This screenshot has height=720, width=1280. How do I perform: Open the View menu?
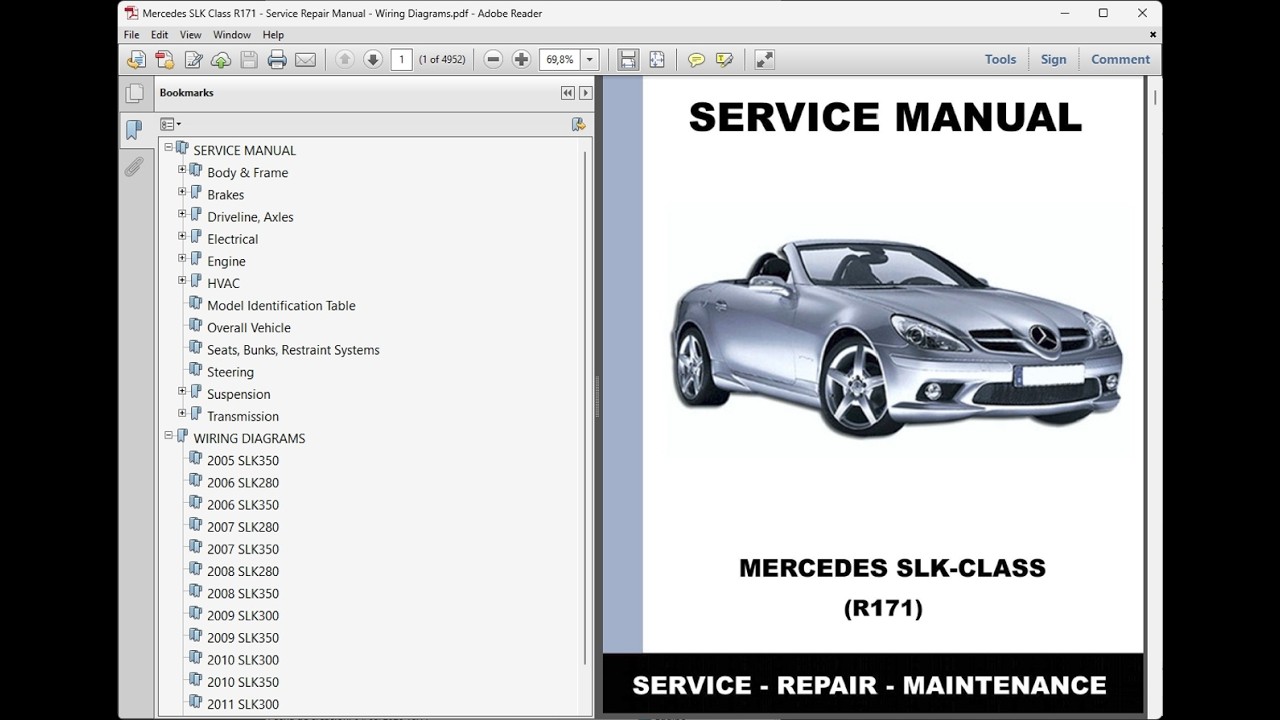(190, 35)
